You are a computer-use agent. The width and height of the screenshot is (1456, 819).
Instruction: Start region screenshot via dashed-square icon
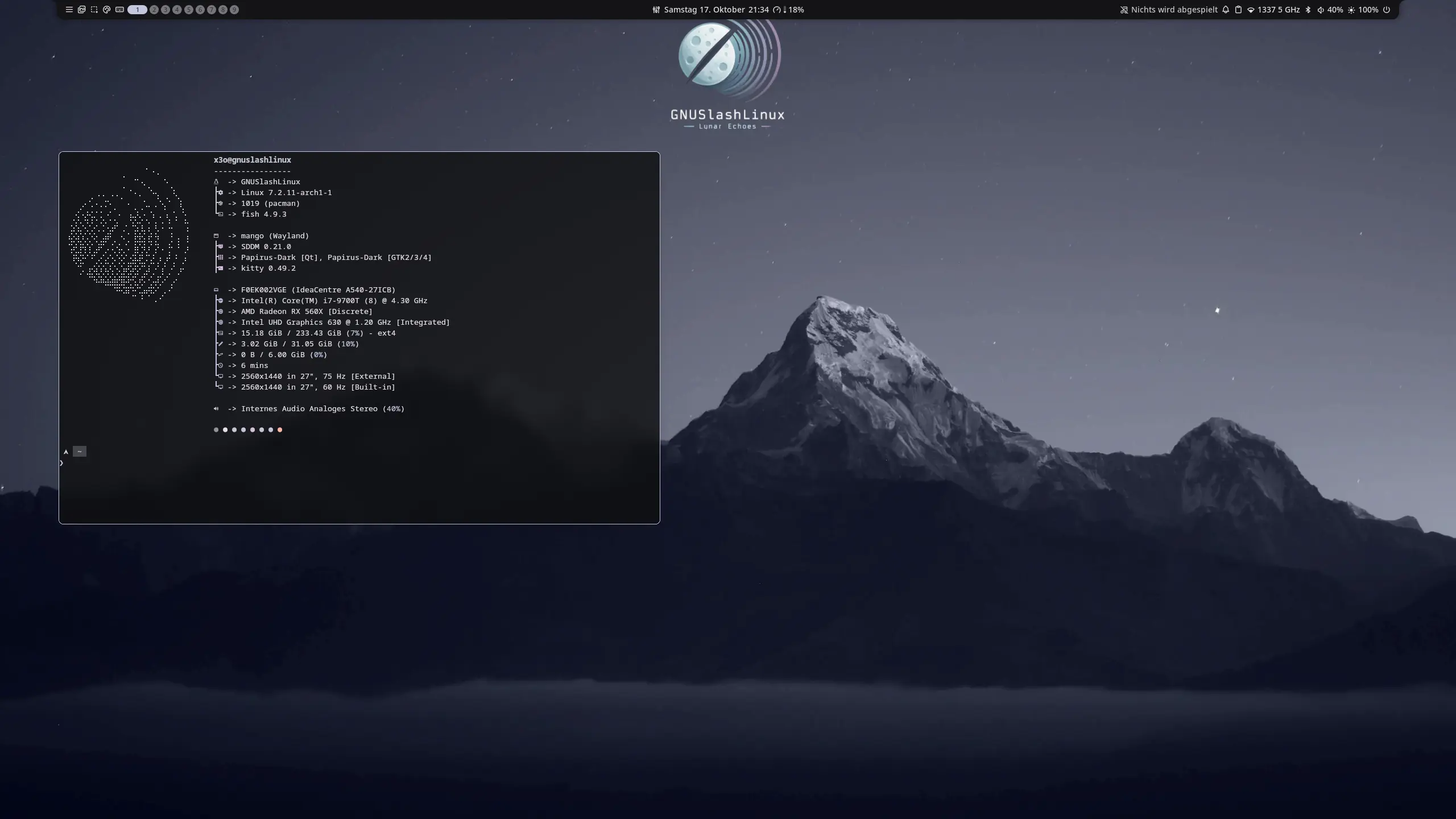94,10
